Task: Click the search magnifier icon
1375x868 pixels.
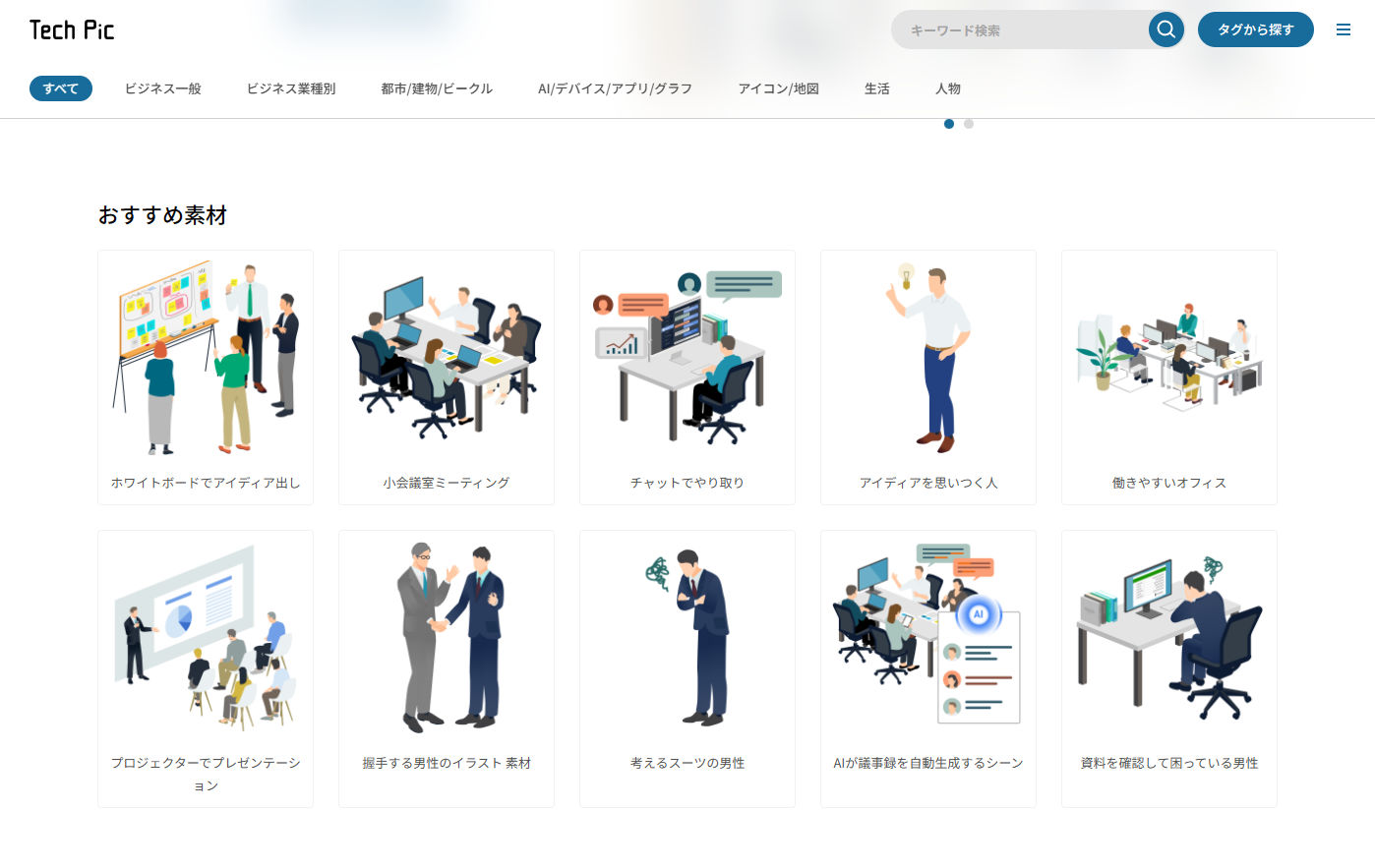Action: coord(1166,29)
